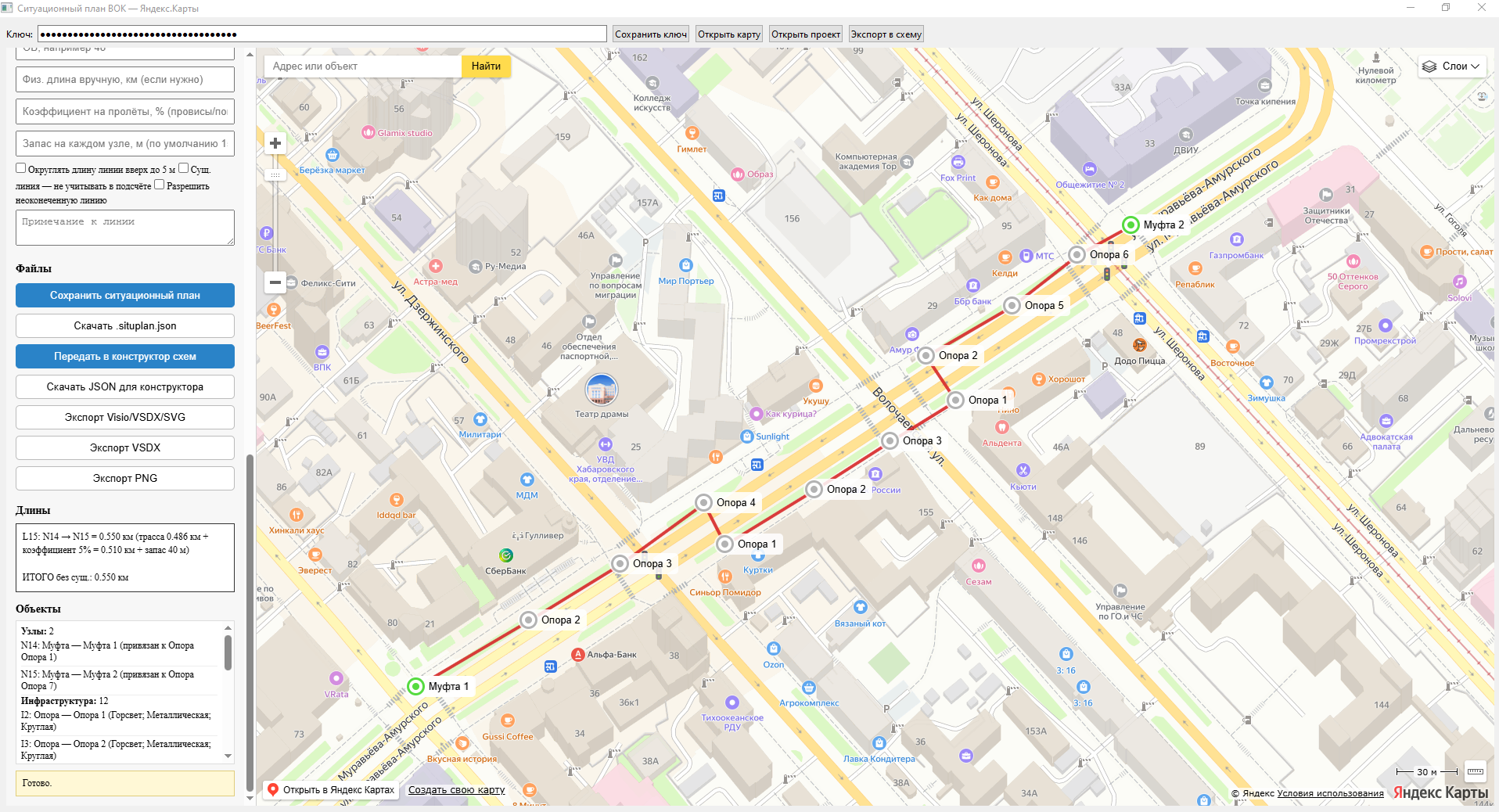Open the Додо Пицца place icon
This screenshot has height=812, width=1499.
(x=1140, y=345)
